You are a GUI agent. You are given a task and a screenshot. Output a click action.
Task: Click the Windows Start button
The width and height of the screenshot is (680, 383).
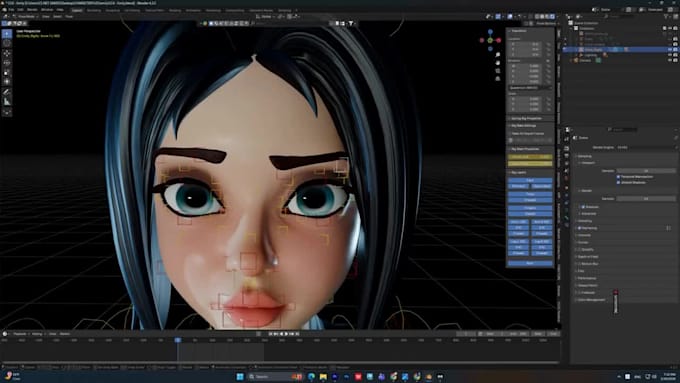pos(240,376)
